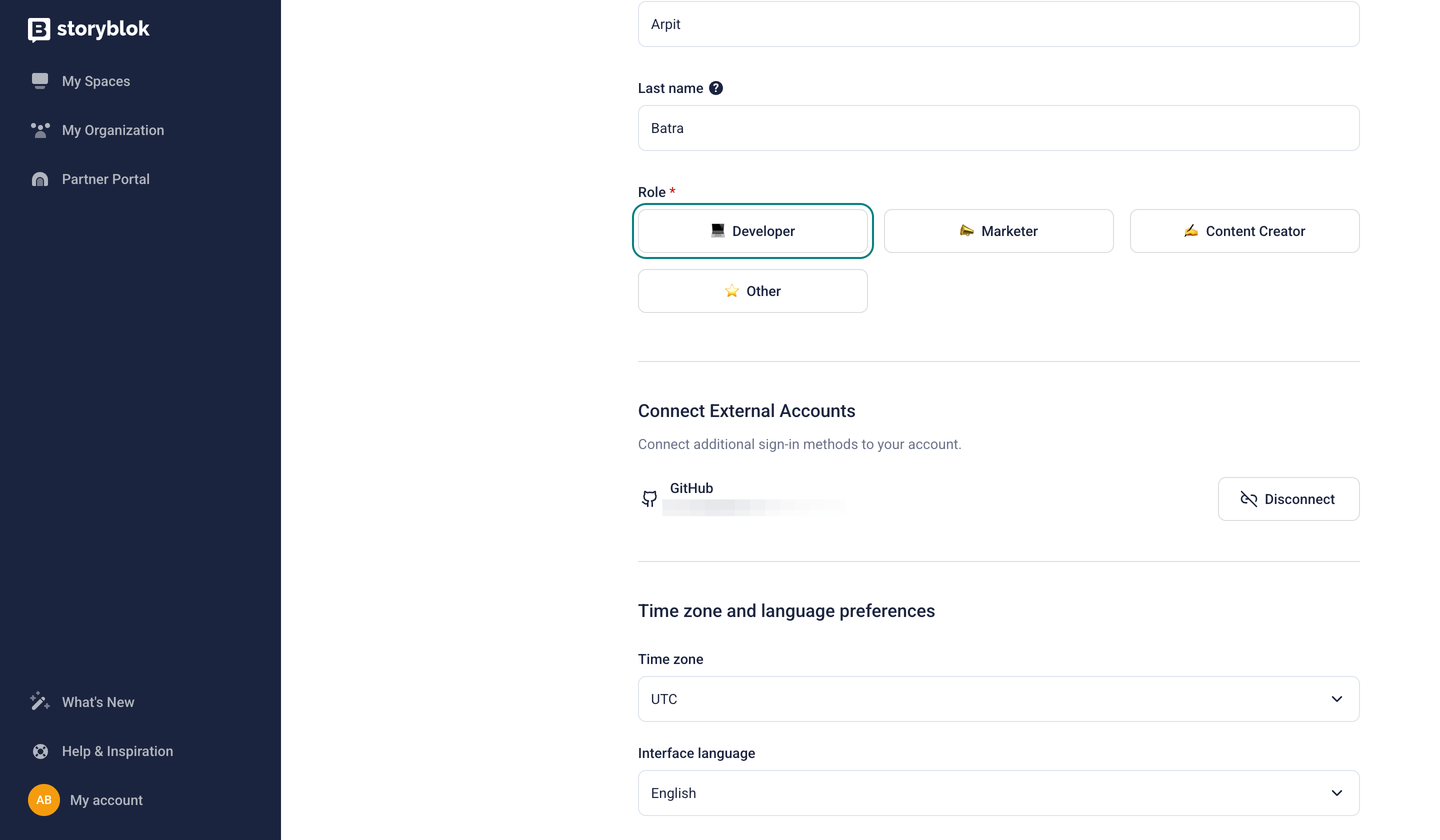Click the Partner Portal arch icon
Image resolution: width=1440 pixels, height=840 pixels.
40,179
